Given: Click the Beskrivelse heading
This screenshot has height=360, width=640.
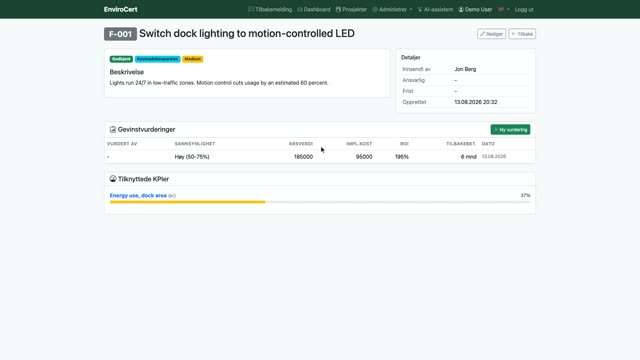Looking at the screenshot, I should pos(127,72).
